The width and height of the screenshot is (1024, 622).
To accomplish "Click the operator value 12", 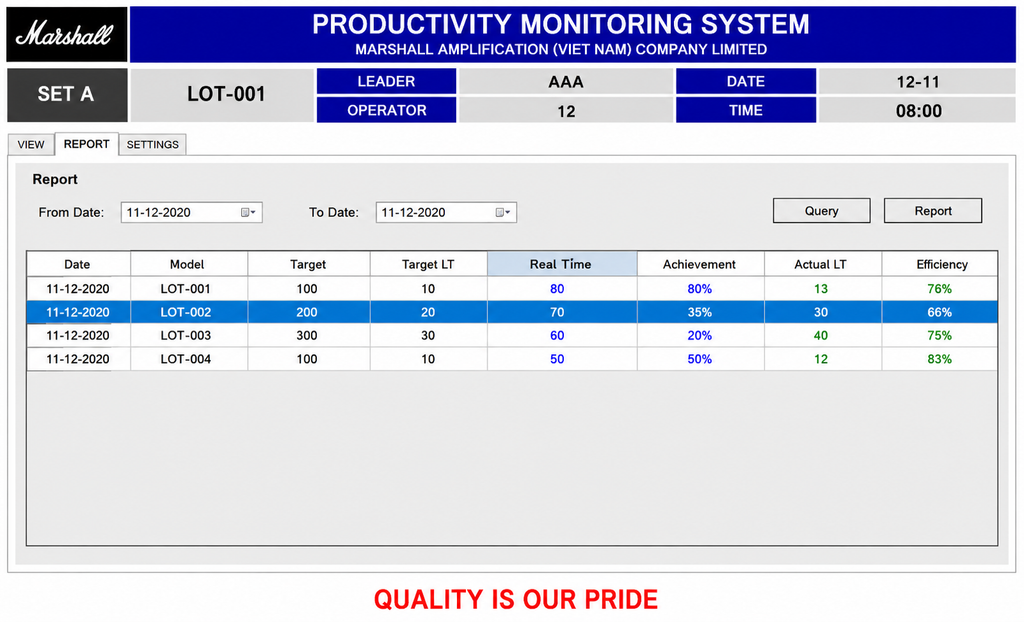I will pyautogui.click(x=566, y=110).
